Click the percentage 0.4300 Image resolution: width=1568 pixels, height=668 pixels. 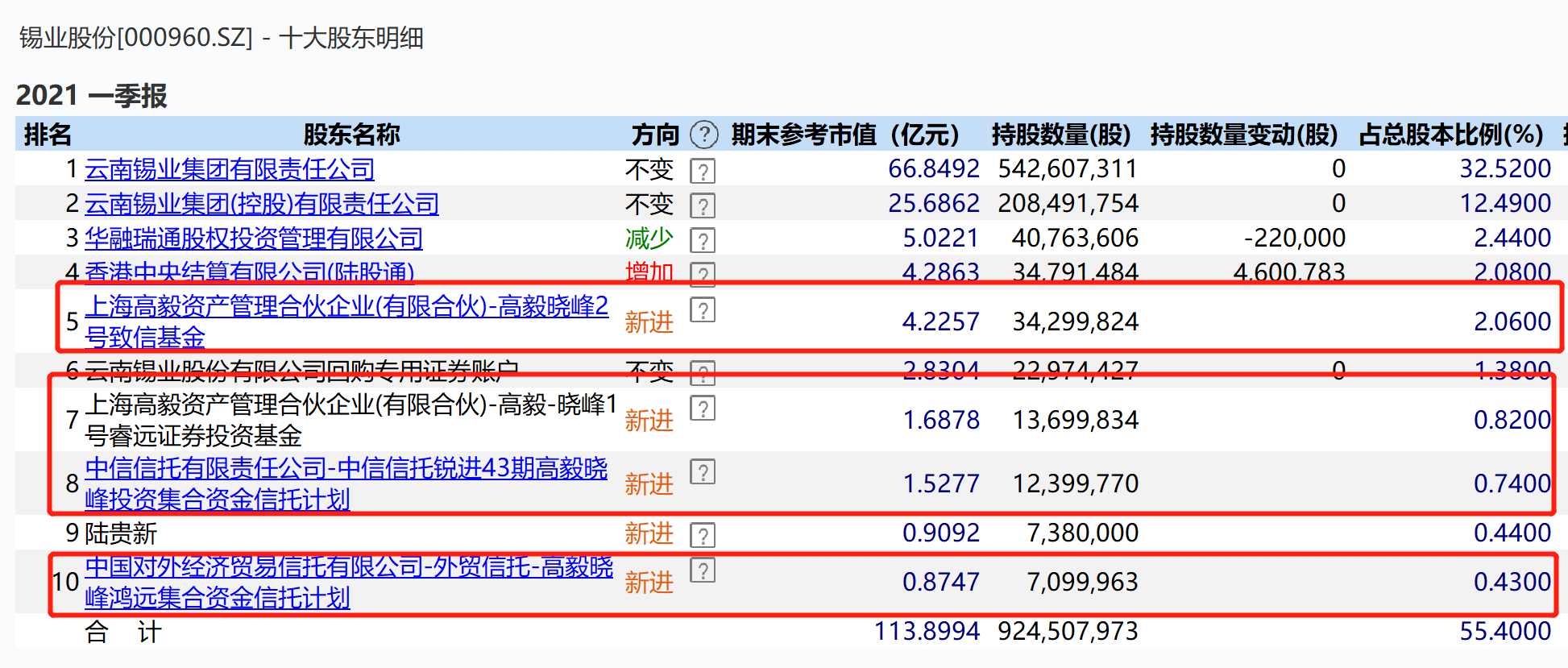[1512, 583]
